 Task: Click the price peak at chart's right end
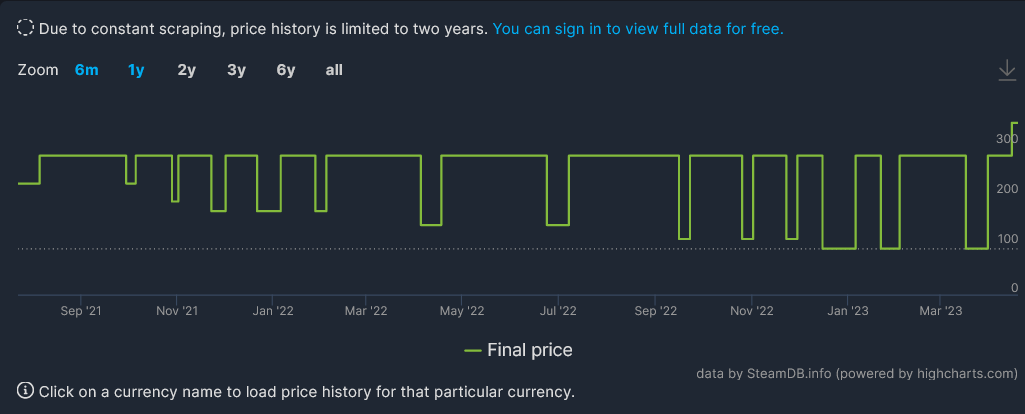point(1015,123)
